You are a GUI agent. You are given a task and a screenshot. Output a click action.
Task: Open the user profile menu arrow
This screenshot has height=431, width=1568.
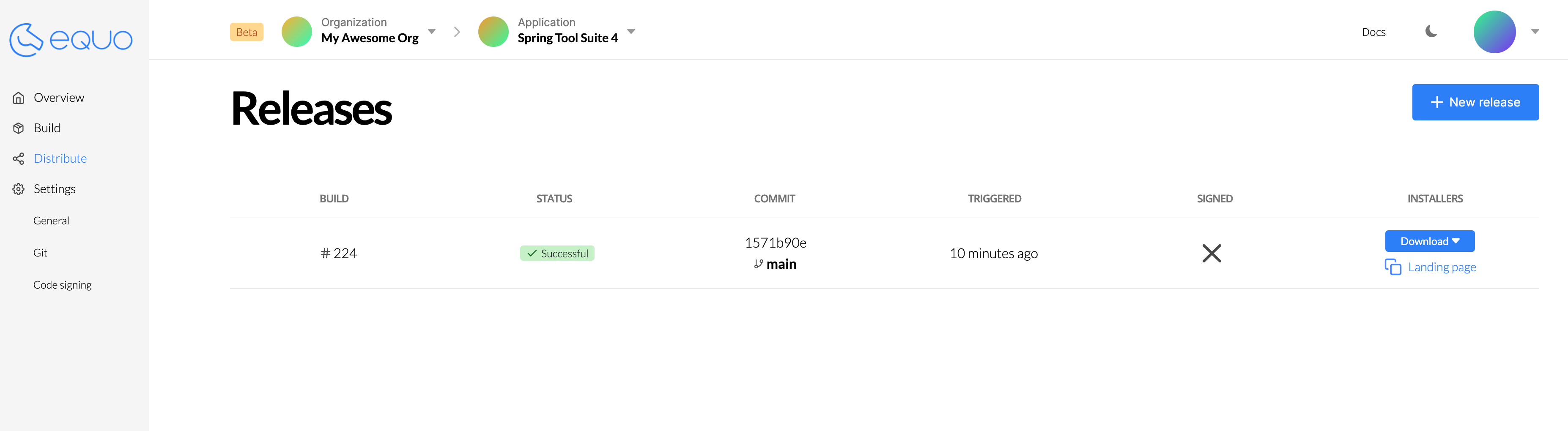click(1535, 32)
